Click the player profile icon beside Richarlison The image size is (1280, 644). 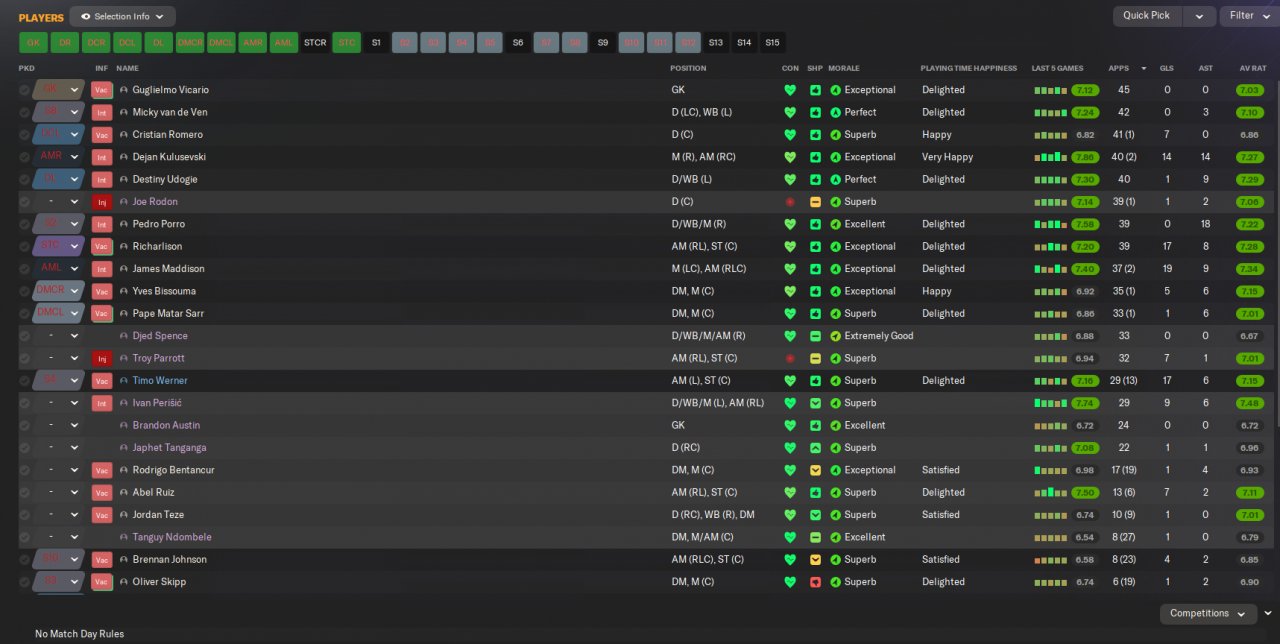pos(124,246)
